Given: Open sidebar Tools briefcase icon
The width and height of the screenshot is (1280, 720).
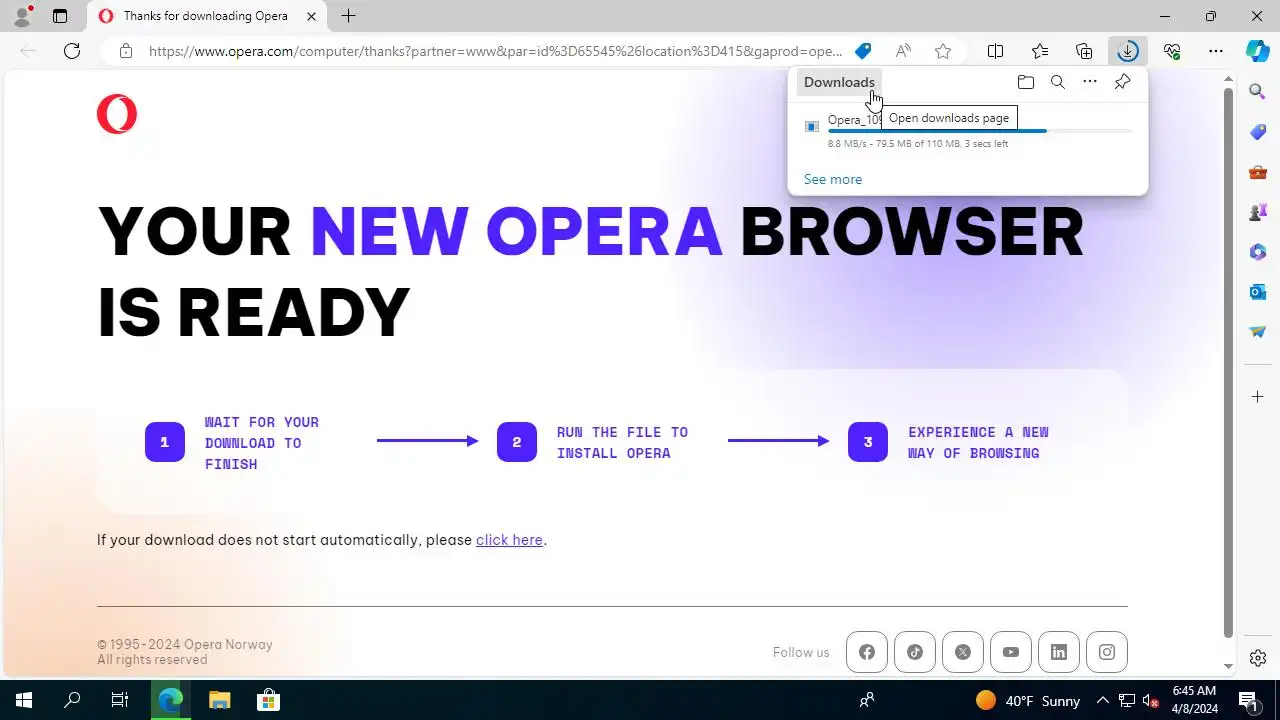Looking at the screenshot, I should click(x=1258, y=172).
